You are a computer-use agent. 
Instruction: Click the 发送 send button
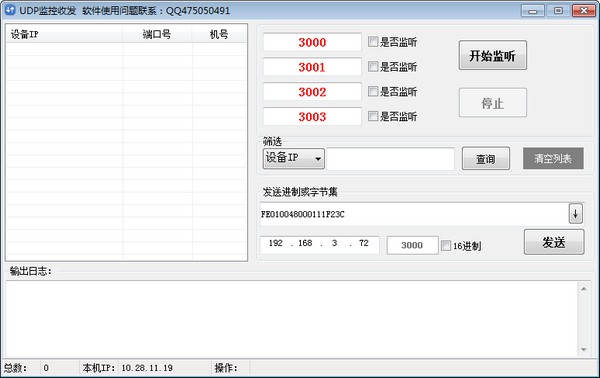pos(554,242)
